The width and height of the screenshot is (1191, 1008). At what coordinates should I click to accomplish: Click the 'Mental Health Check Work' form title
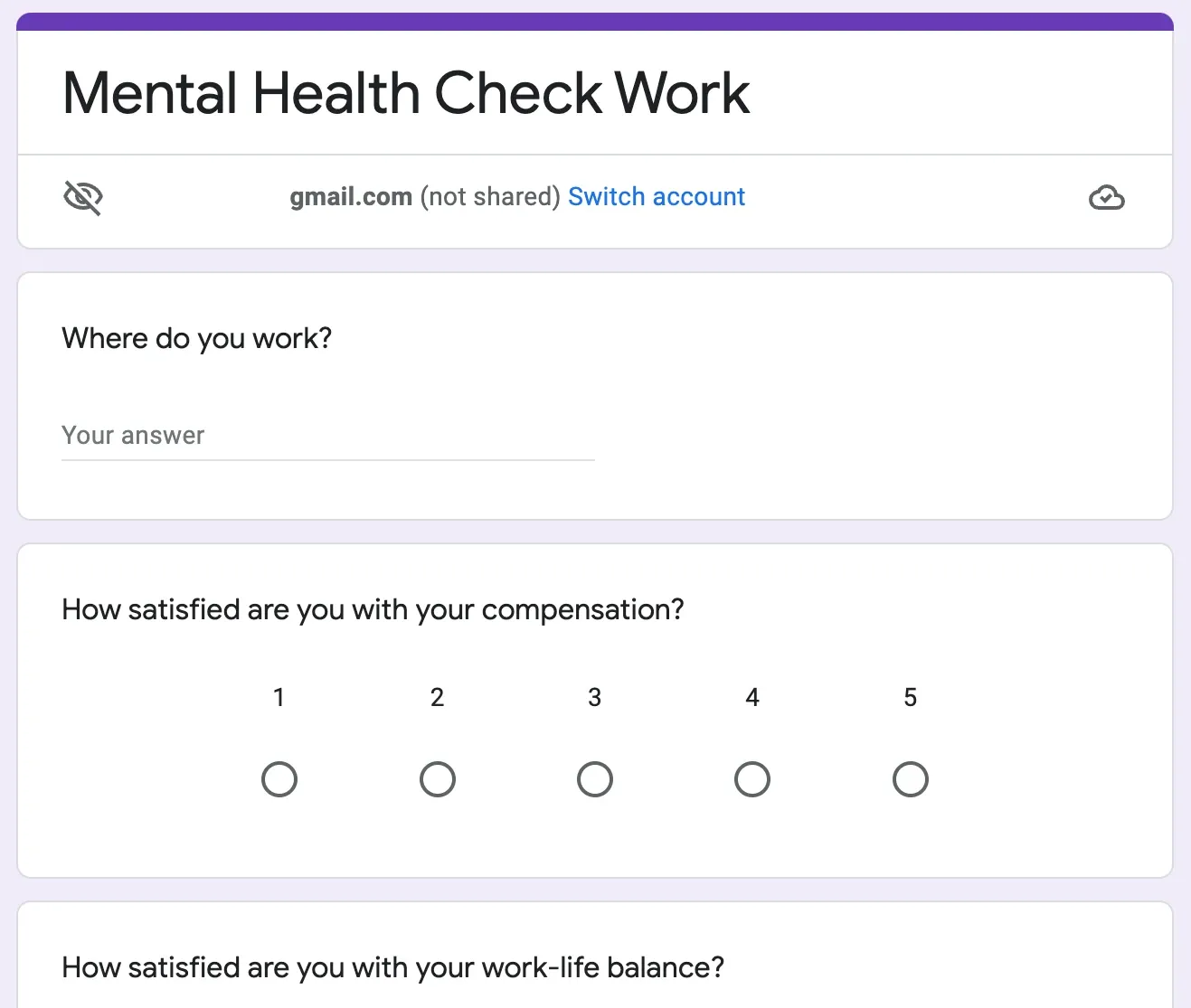tap(406, 93)
